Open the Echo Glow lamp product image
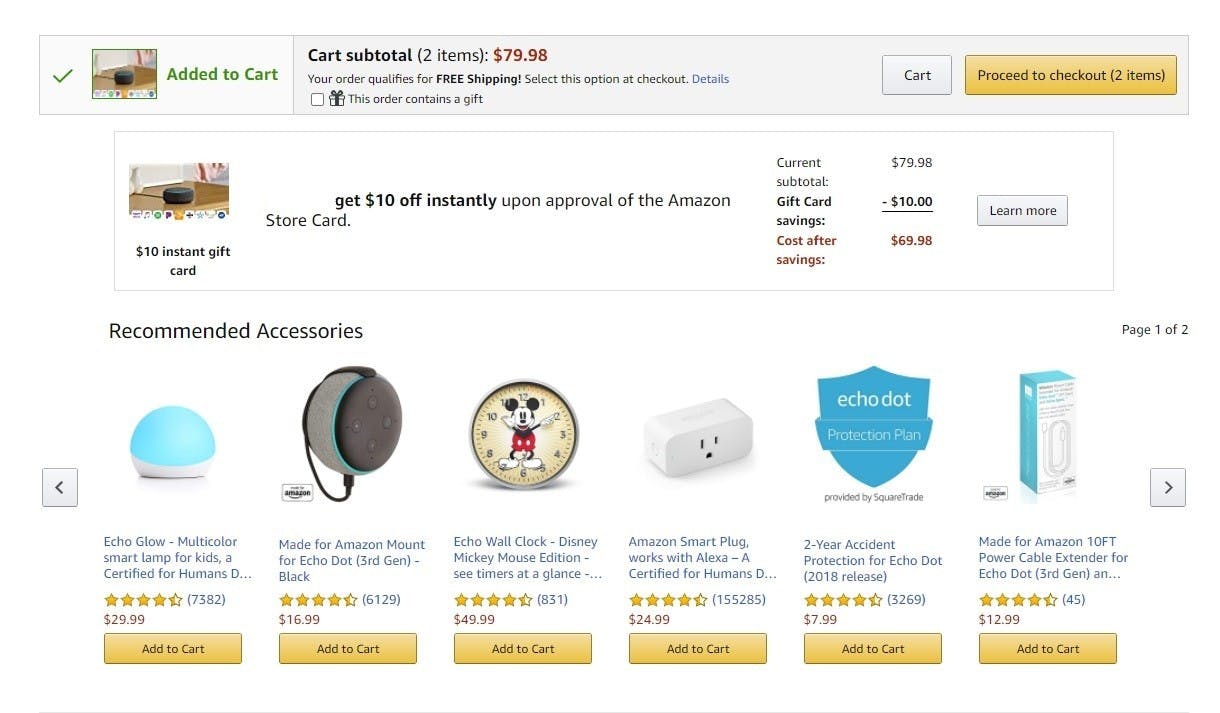Viewport: 1220px width, 713px height. [172, 442]
